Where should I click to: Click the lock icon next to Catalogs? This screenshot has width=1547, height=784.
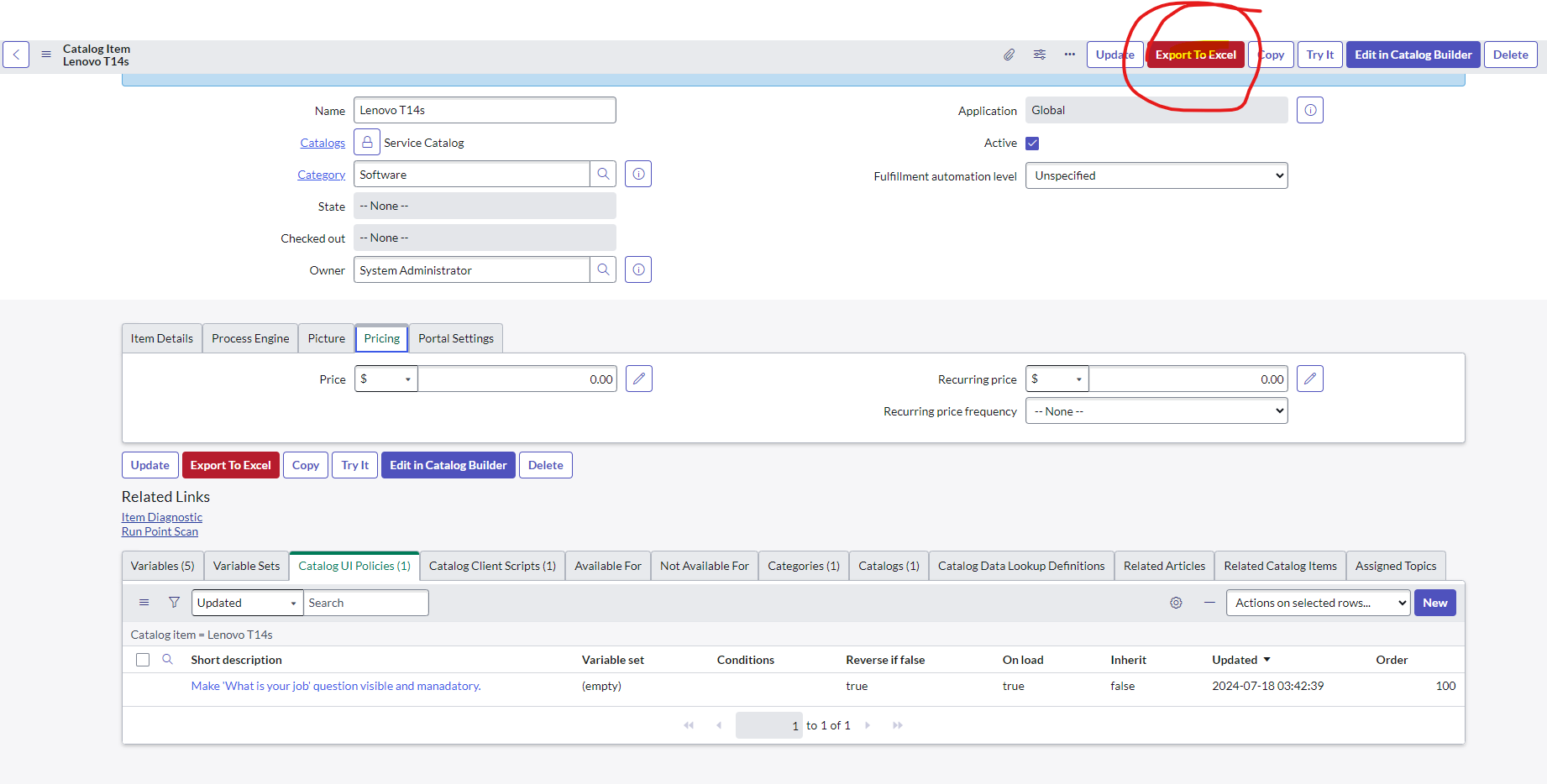pos(367,142)
